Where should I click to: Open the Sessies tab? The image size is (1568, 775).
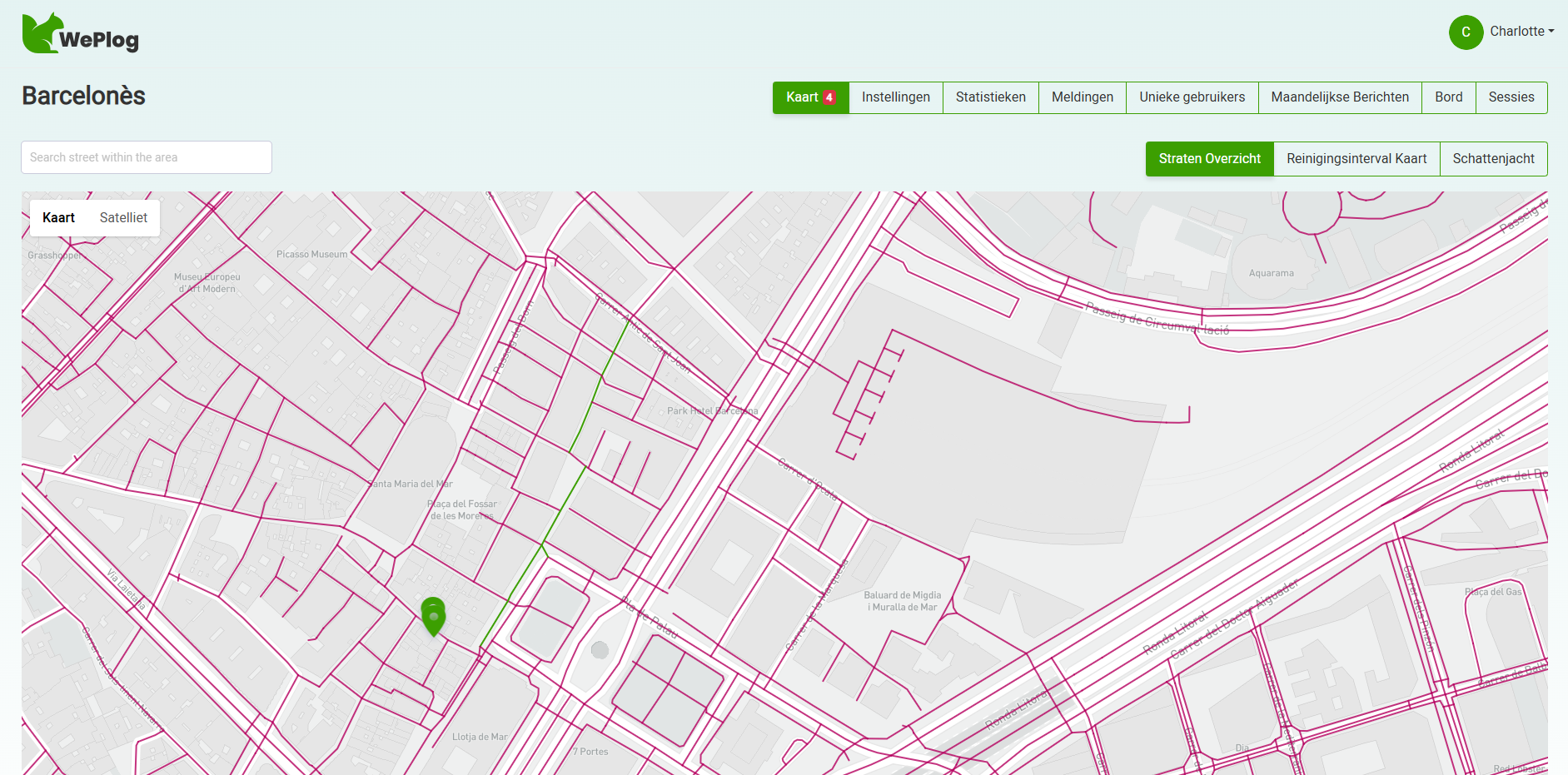coord(1511,97)
